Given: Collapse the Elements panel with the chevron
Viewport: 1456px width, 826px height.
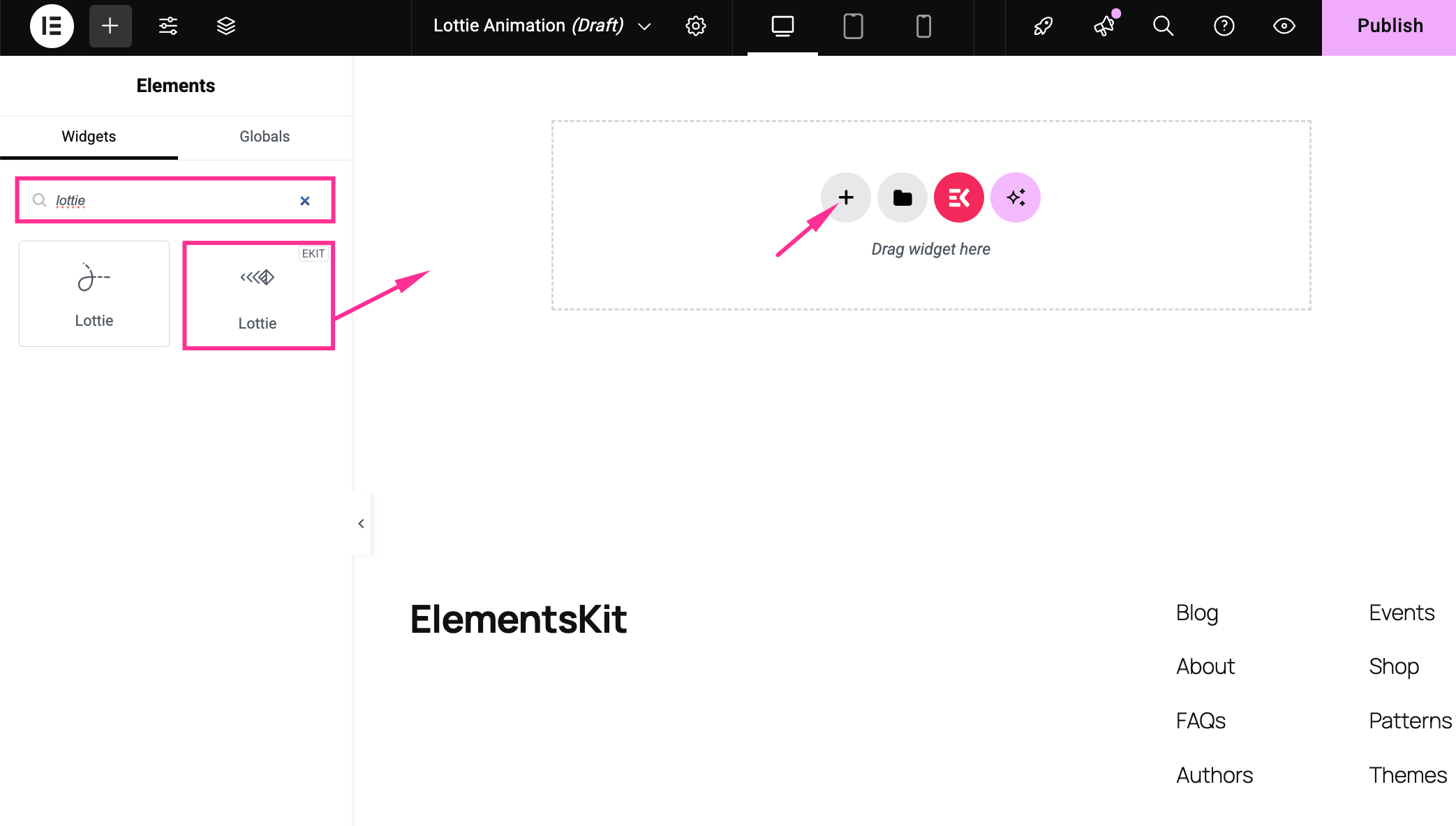Looking at the screenshot, I should pyautogui.click(x=361, y=523).
